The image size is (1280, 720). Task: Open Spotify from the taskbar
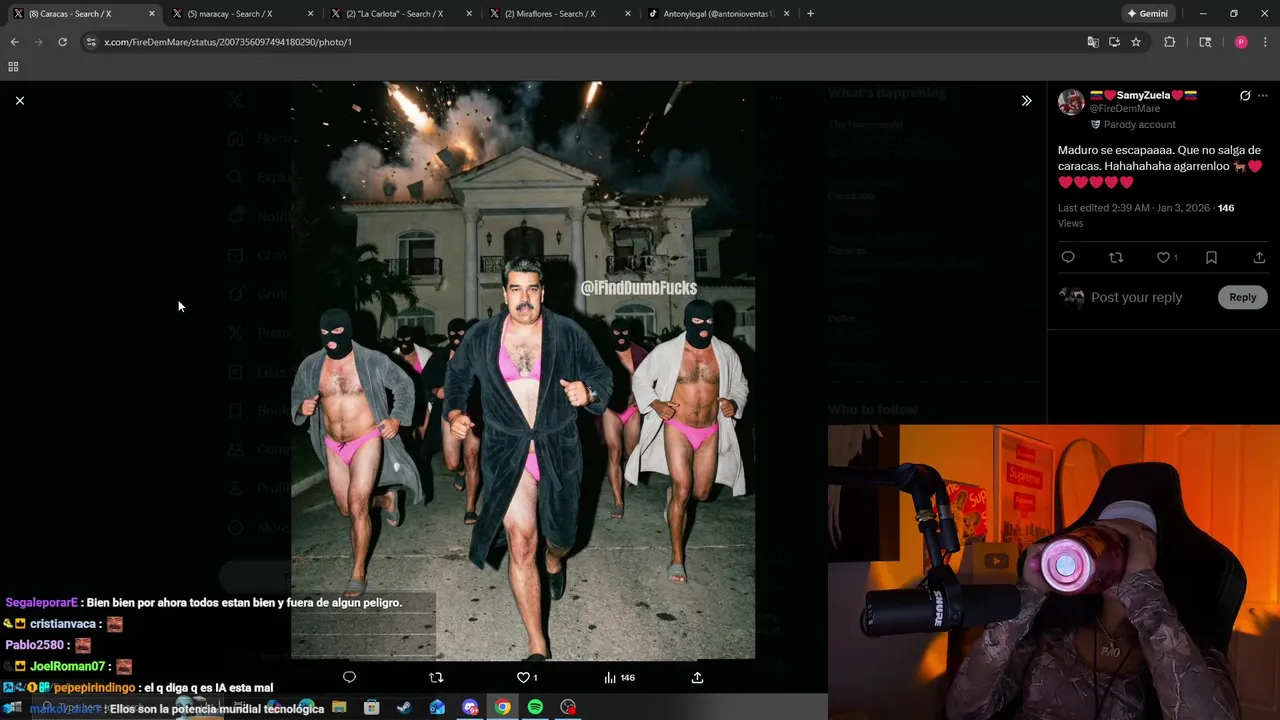point(535,707)
